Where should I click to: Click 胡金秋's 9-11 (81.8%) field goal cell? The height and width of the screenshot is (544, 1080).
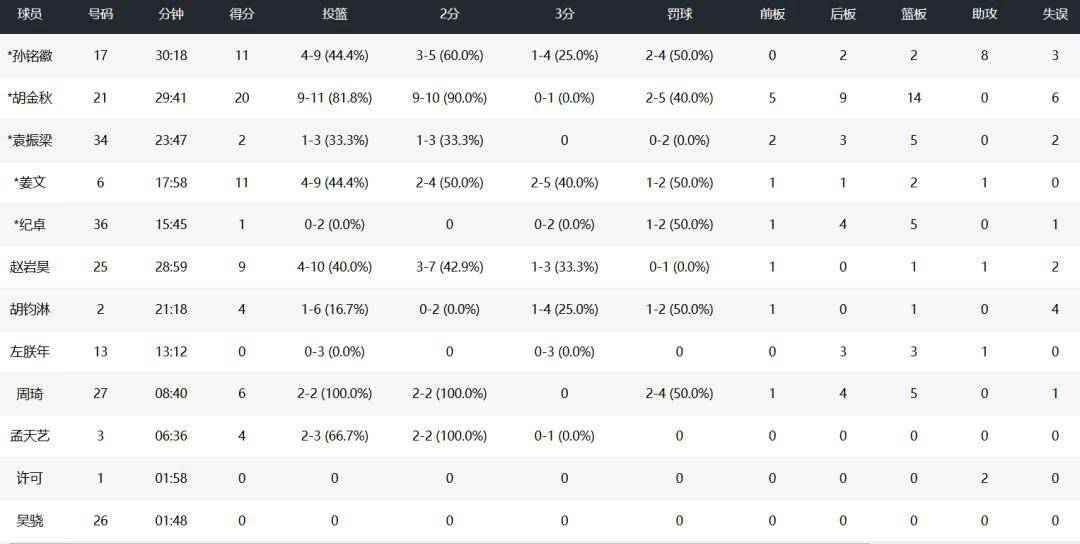(335, 98)
